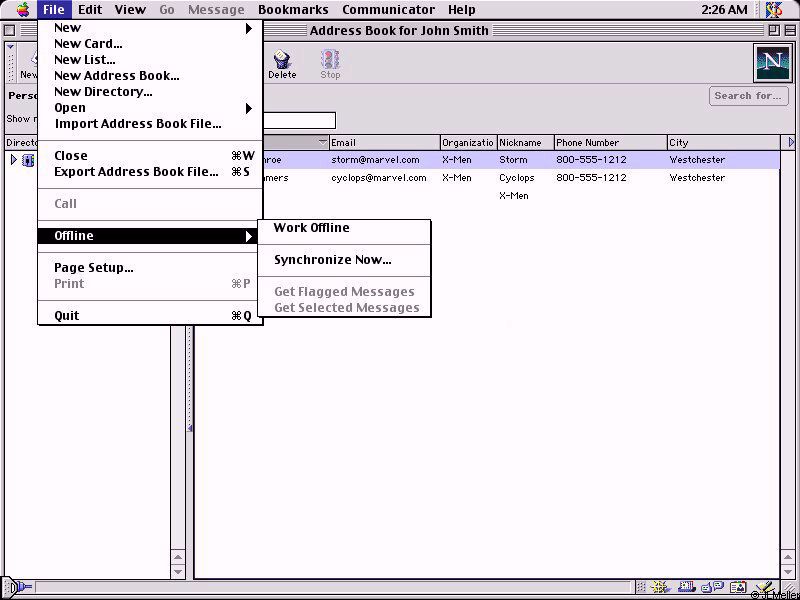Open the Composer pen icon in the status bar

click(762, 588)
